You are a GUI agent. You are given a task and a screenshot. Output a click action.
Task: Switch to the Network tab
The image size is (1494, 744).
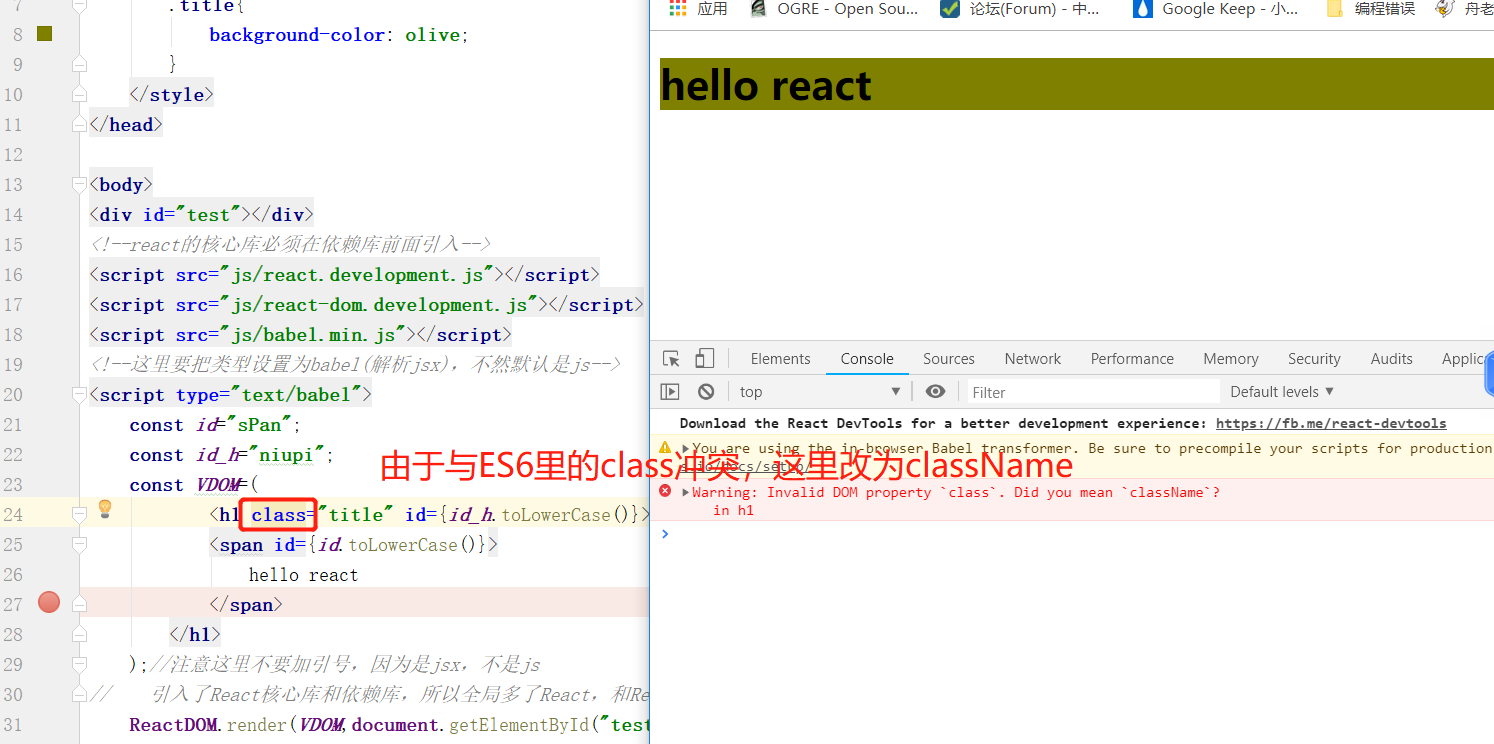click(x=1033, y=359)
